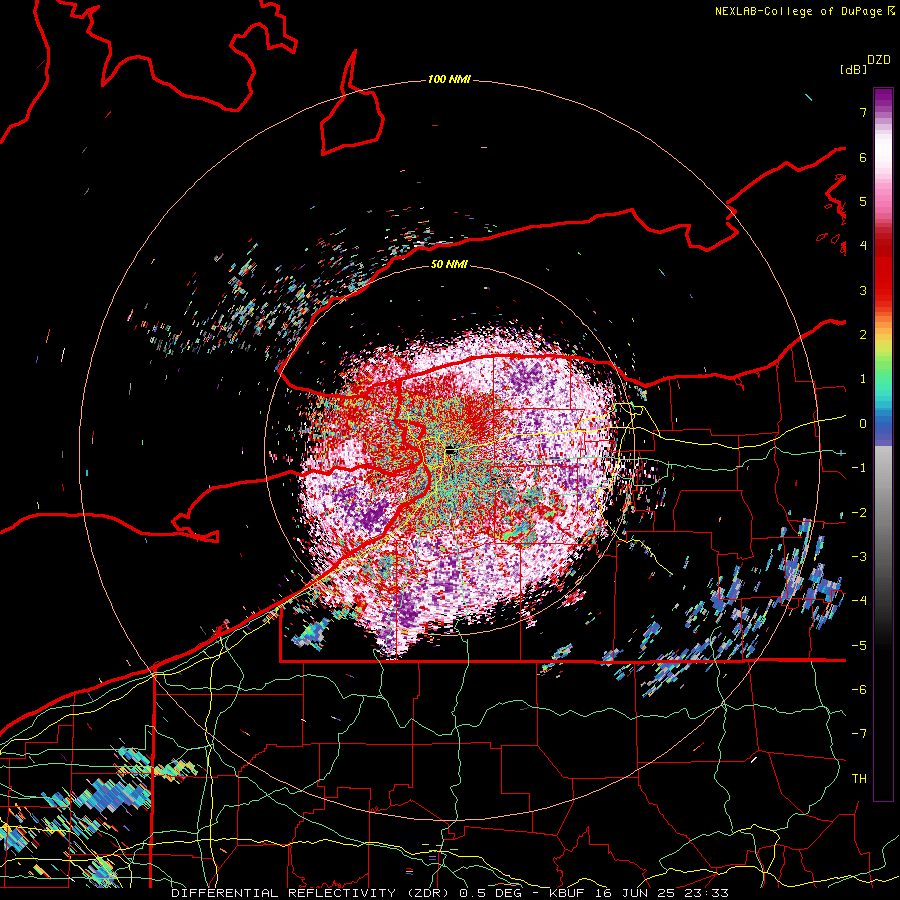Click the "23:33" timestamp text
900x900 pixels.
tap(708, 893)
